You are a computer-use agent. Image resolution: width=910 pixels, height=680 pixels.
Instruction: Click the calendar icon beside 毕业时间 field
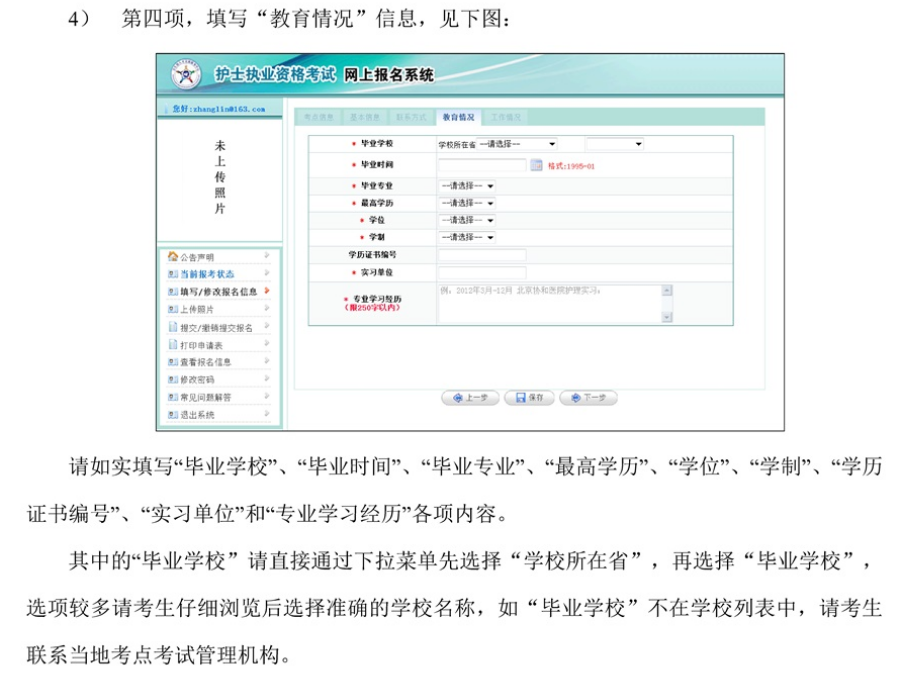click(x=536, y=166)
